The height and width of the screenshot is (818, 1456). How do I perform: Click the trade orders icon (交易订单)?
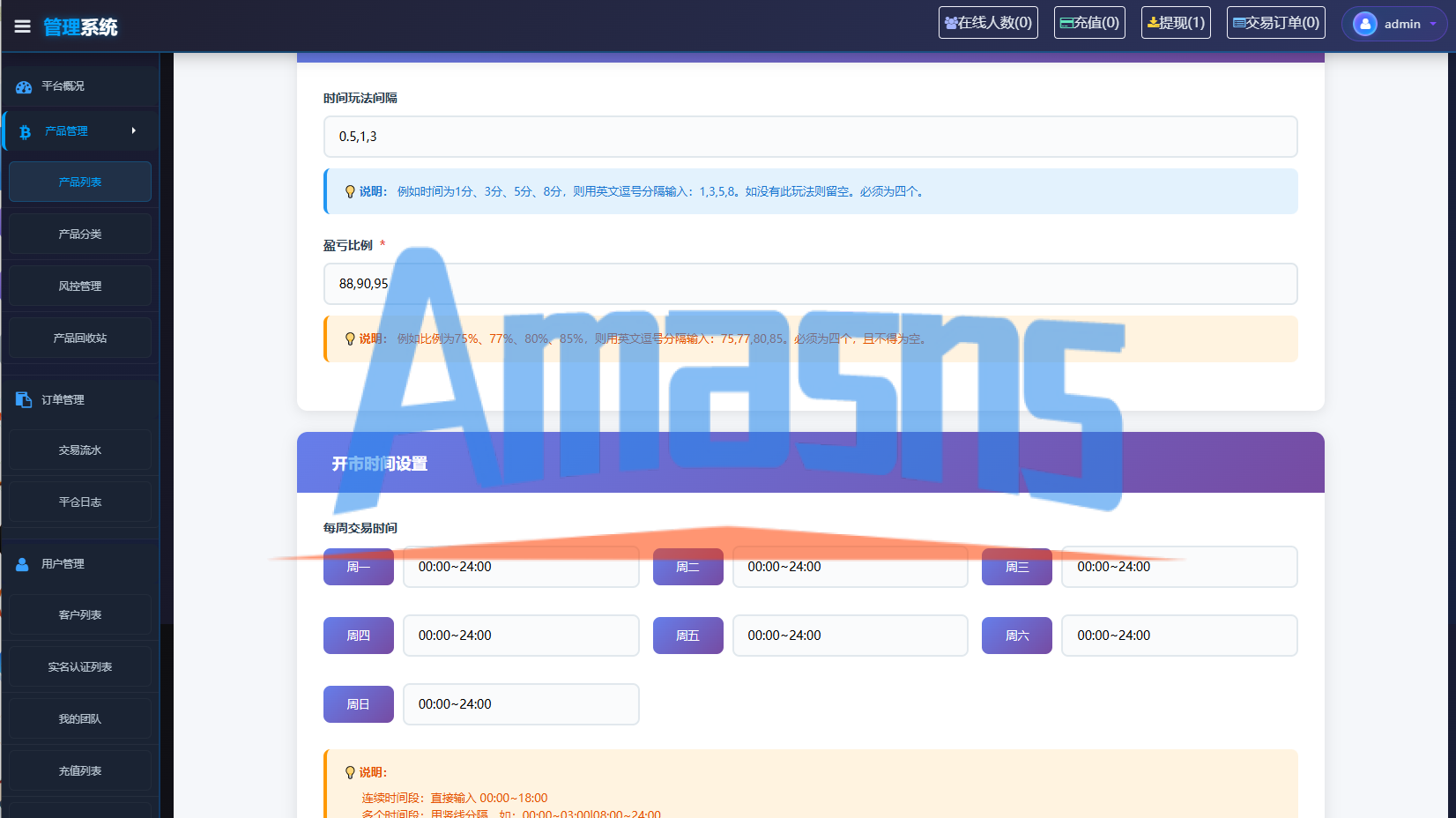click(1239, 23)
